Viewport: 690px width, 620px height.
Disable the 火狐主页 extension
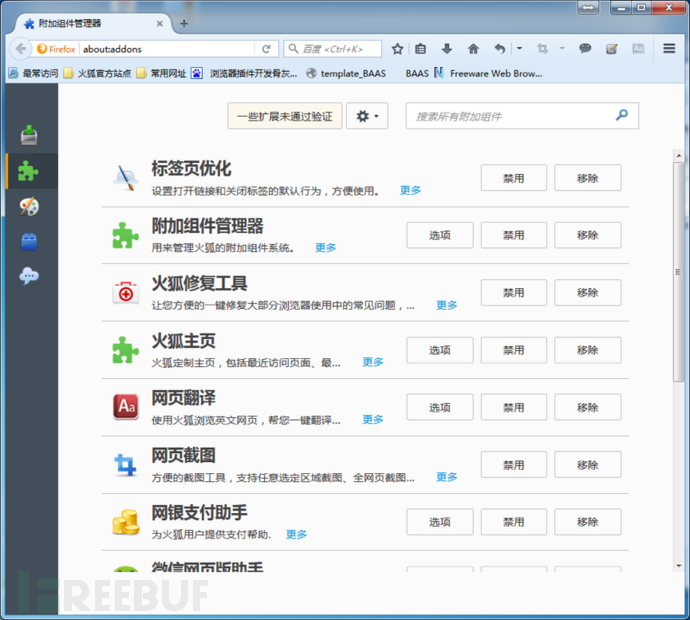click(x=514, y=350)
